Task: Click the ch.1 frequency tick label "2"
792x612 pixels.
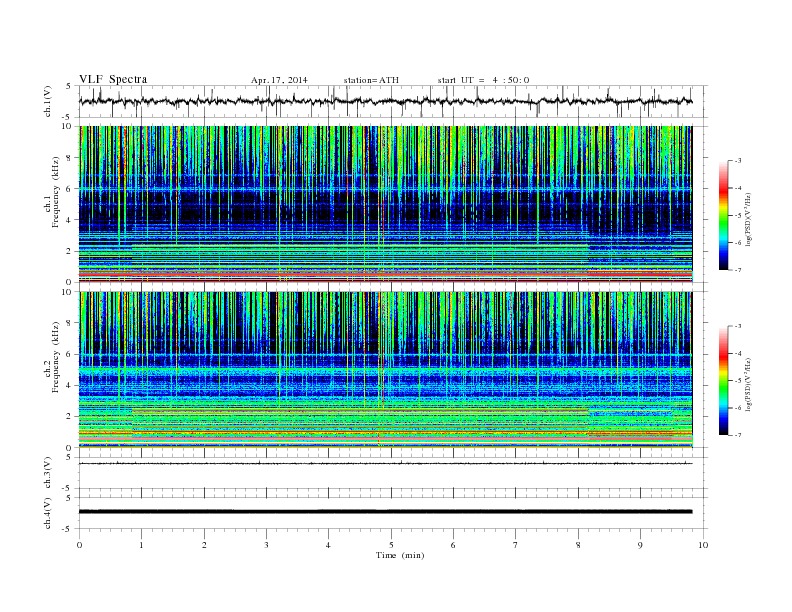Action: (x=69, y=251)
